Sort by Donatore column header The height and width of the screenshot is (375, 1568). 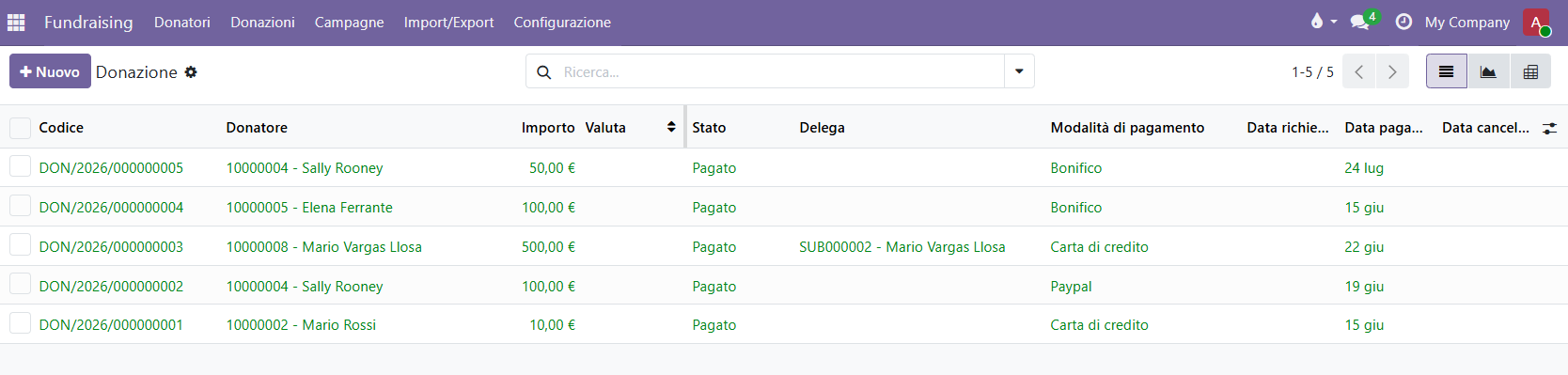pos(257,127)
